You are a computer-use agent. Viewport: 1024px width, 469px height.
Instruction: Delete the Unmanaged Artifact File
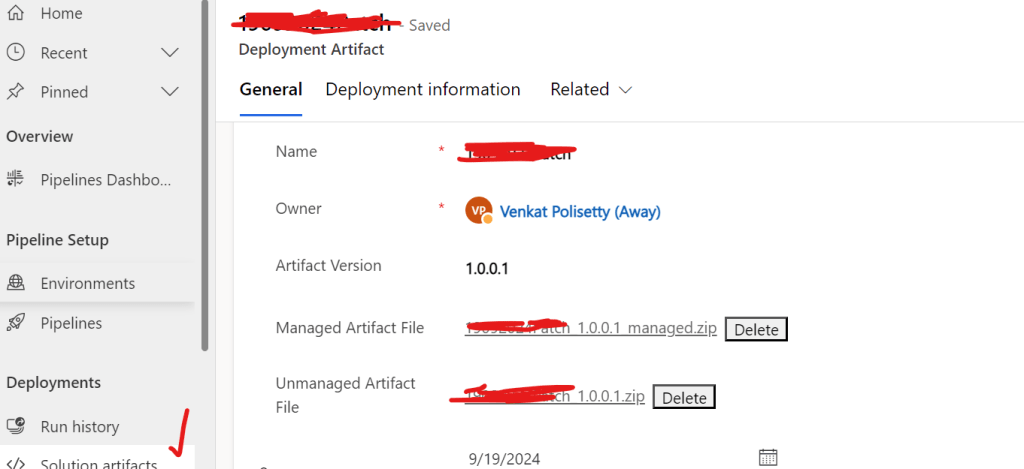click(x=684, y=398)
